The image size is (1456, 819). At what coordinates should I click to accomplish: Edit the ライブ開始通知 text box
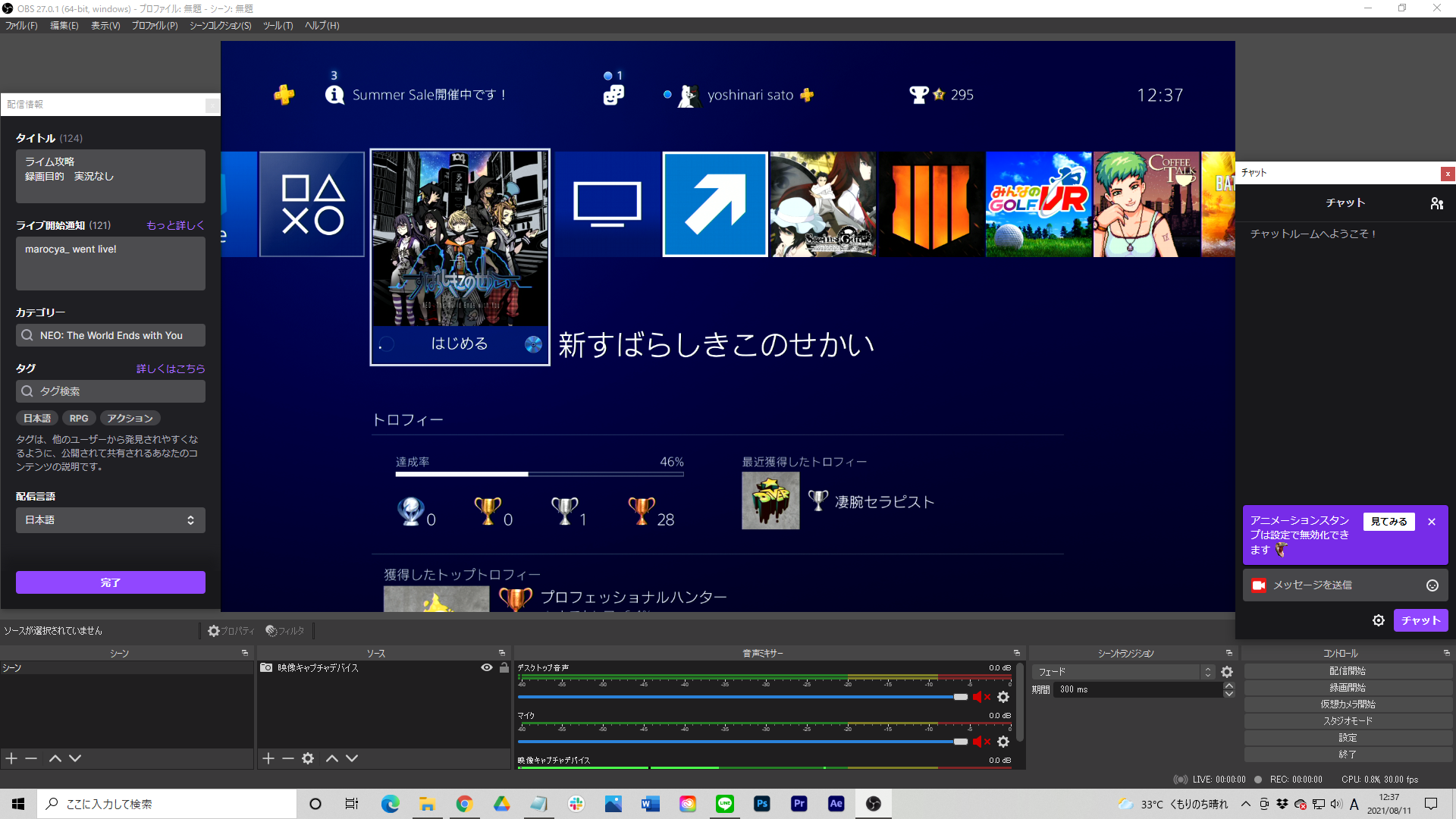point(111,263)
